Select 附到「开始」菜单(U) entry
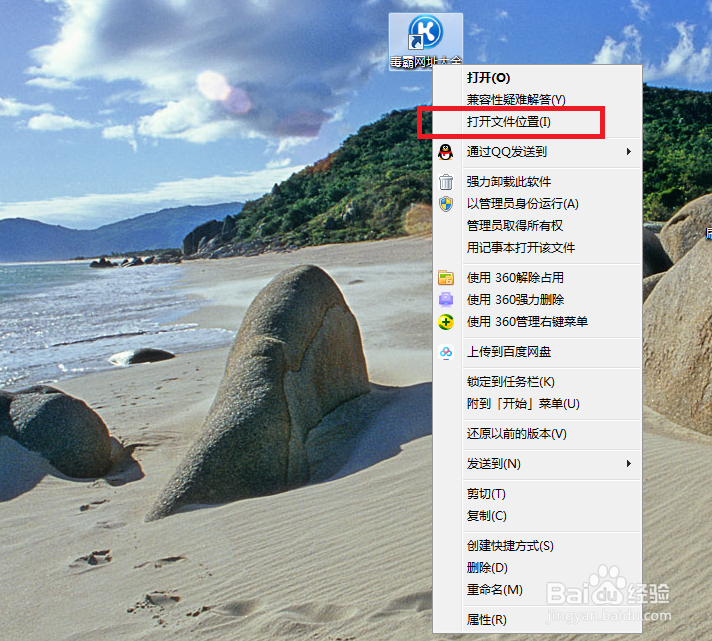Screen dimensions: 712x641 [537, 404]
